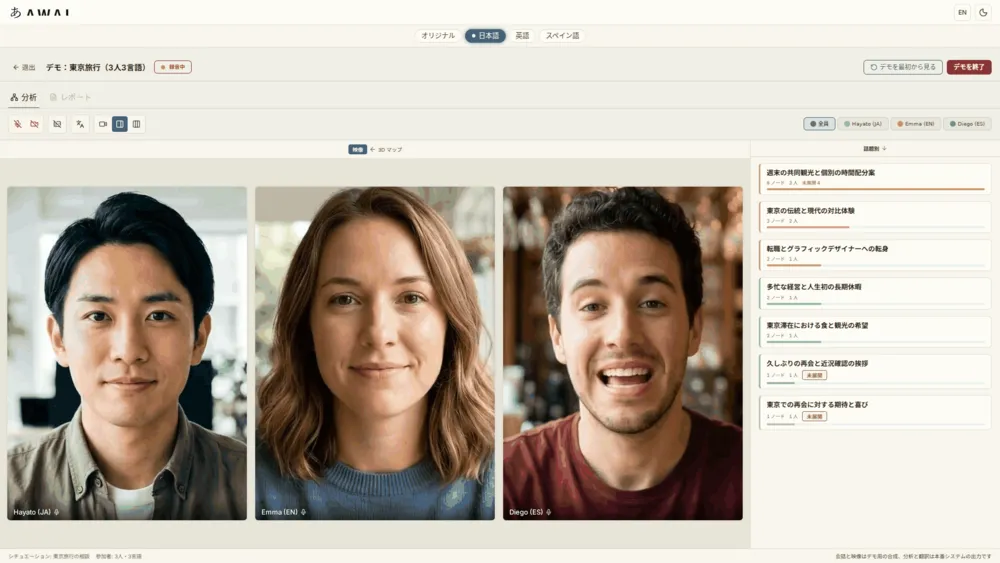Click the back arrow beside 3D マップ
Viewport: 1000px width, 563px height.
(372, 149)
